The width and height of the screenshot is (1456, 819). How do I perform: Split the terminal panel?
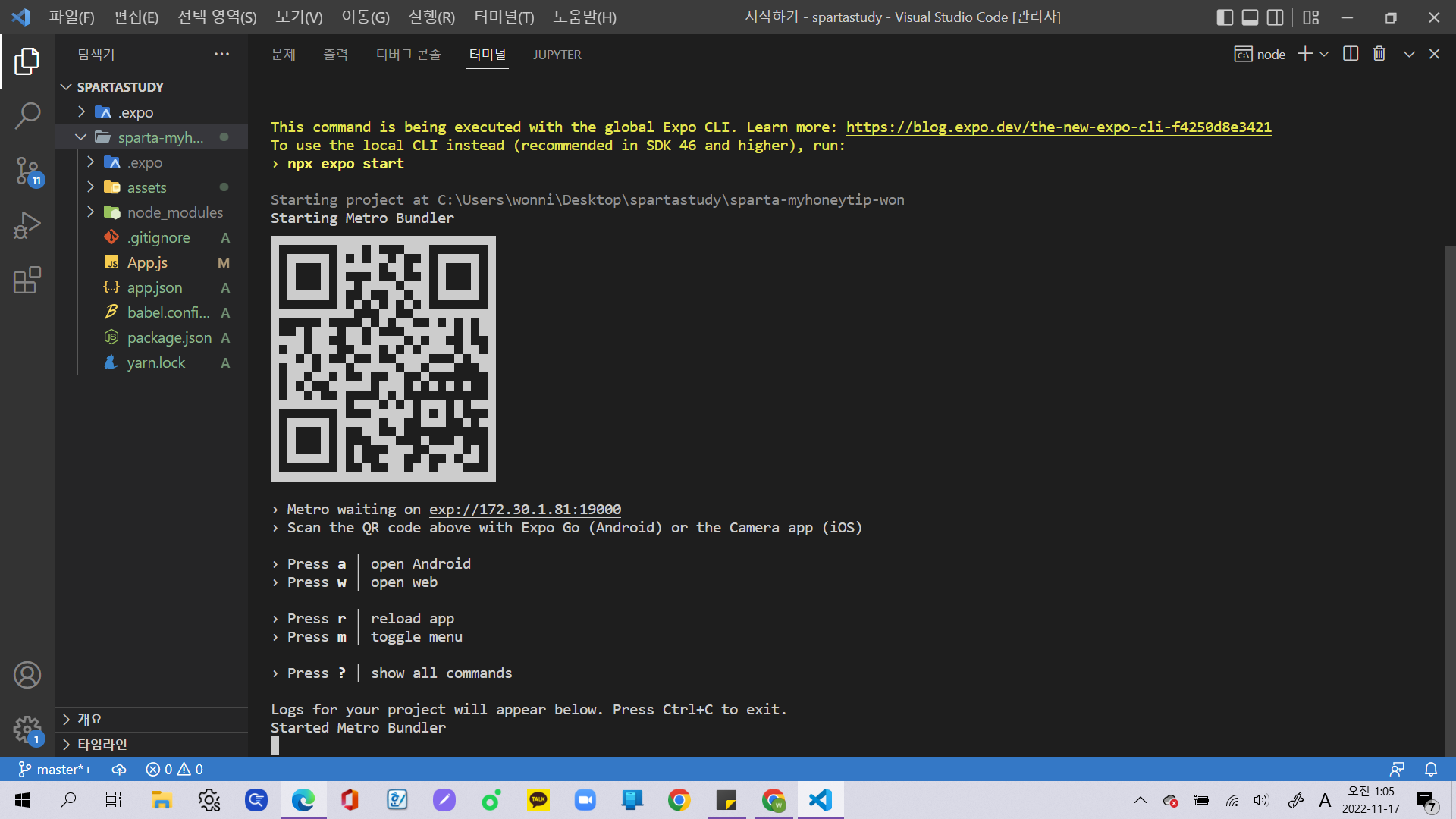(1351, 54)
